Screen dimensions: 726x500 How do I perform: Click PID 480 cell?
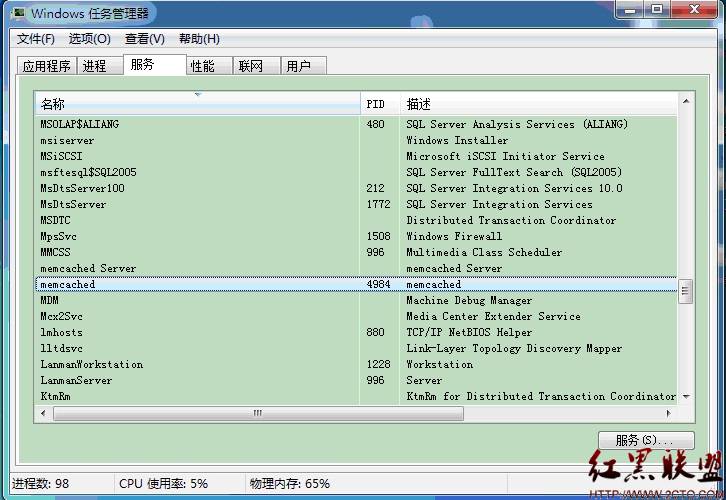coord(376,124)
